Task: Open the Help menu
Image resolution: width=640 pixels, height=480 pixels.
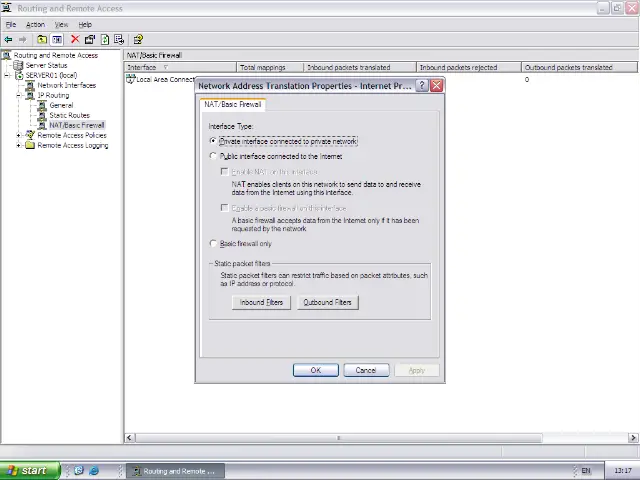Action: point(85,24)
